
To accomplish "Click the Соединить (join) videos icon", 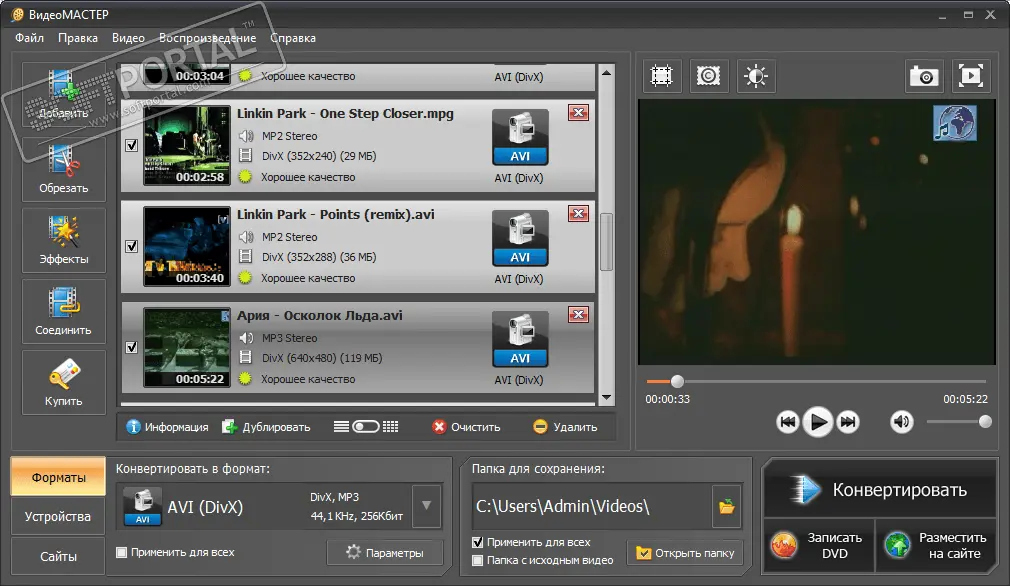I will pos(64,311).
